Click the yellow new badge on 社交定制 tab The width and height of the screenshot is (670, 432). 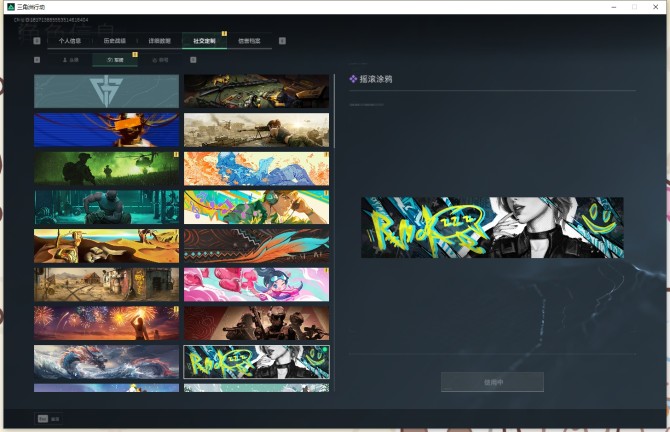pos(224,34)
